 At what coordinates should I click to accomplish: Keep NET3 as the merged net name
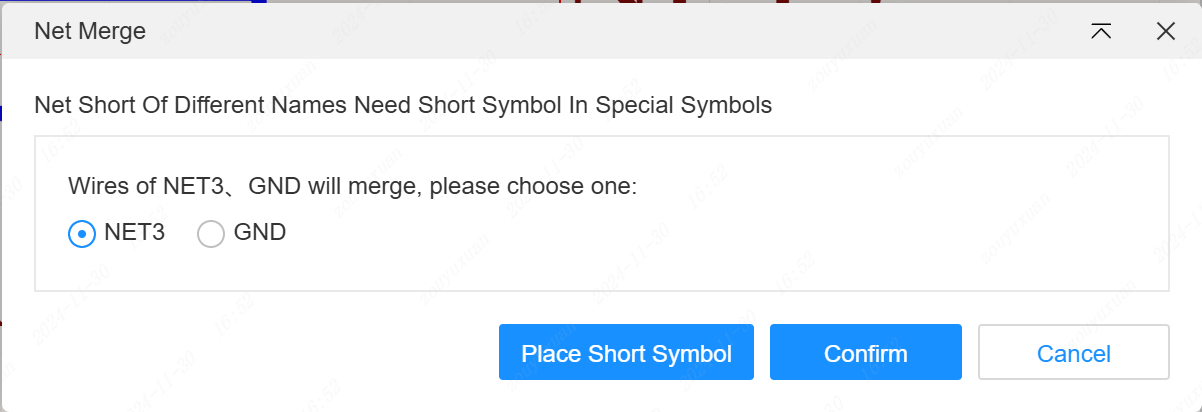pos(82,234)
